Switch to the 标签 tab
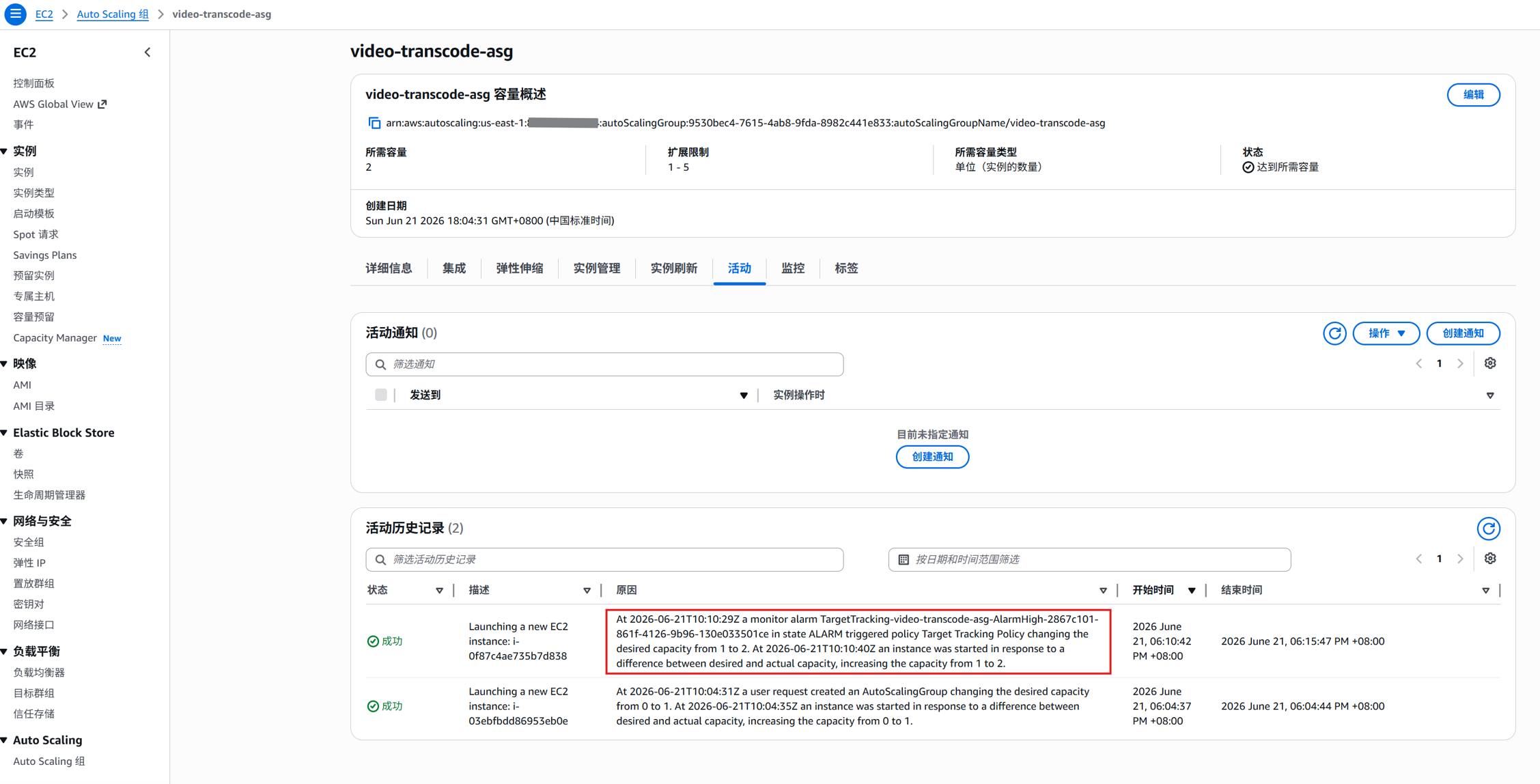Viewport: 1540px width, 784px height. click(846, 268)
